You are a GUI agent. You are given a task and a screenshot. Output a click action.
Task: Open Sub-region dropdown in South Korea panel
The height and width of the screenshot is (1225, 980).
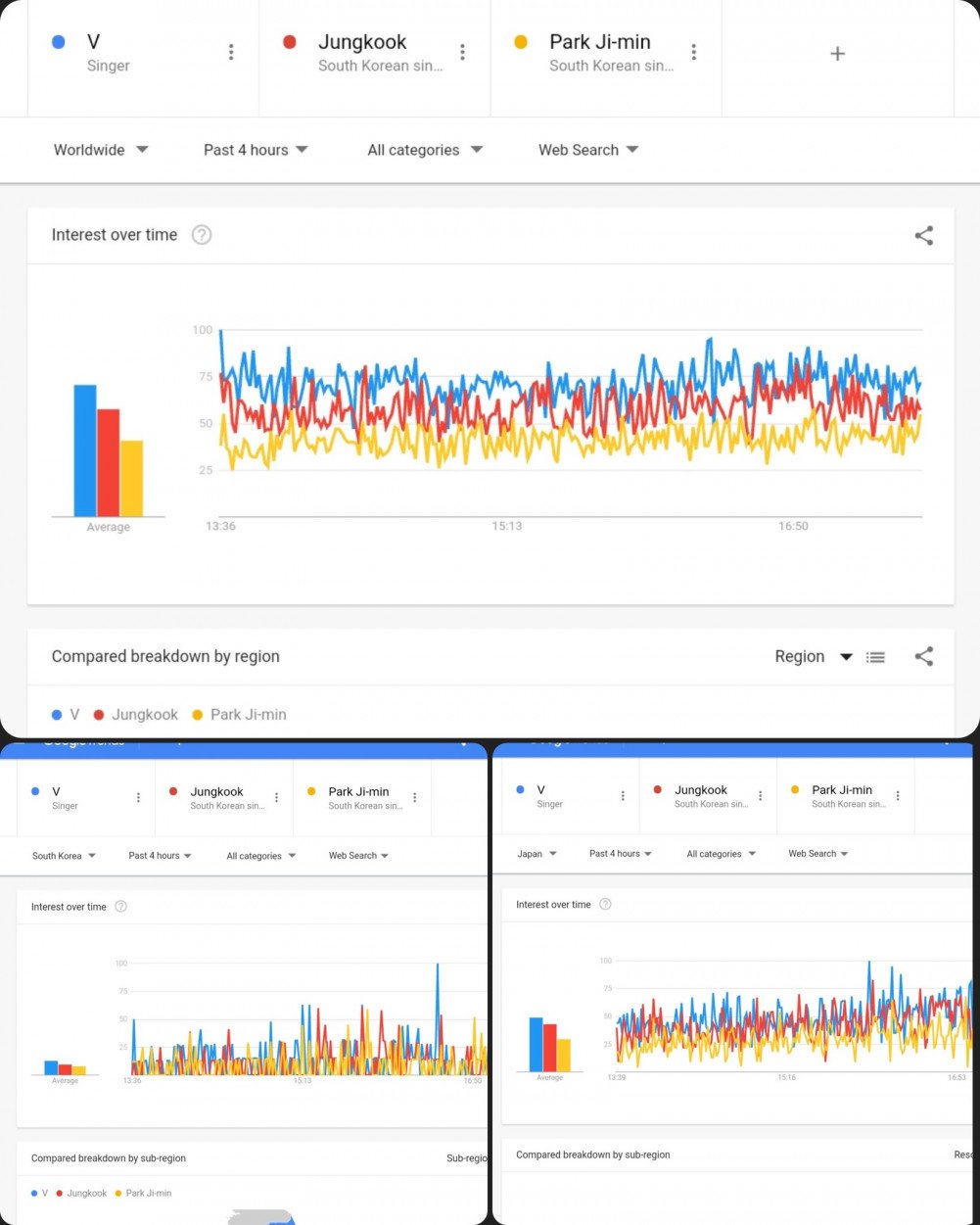click(466, 1158)
